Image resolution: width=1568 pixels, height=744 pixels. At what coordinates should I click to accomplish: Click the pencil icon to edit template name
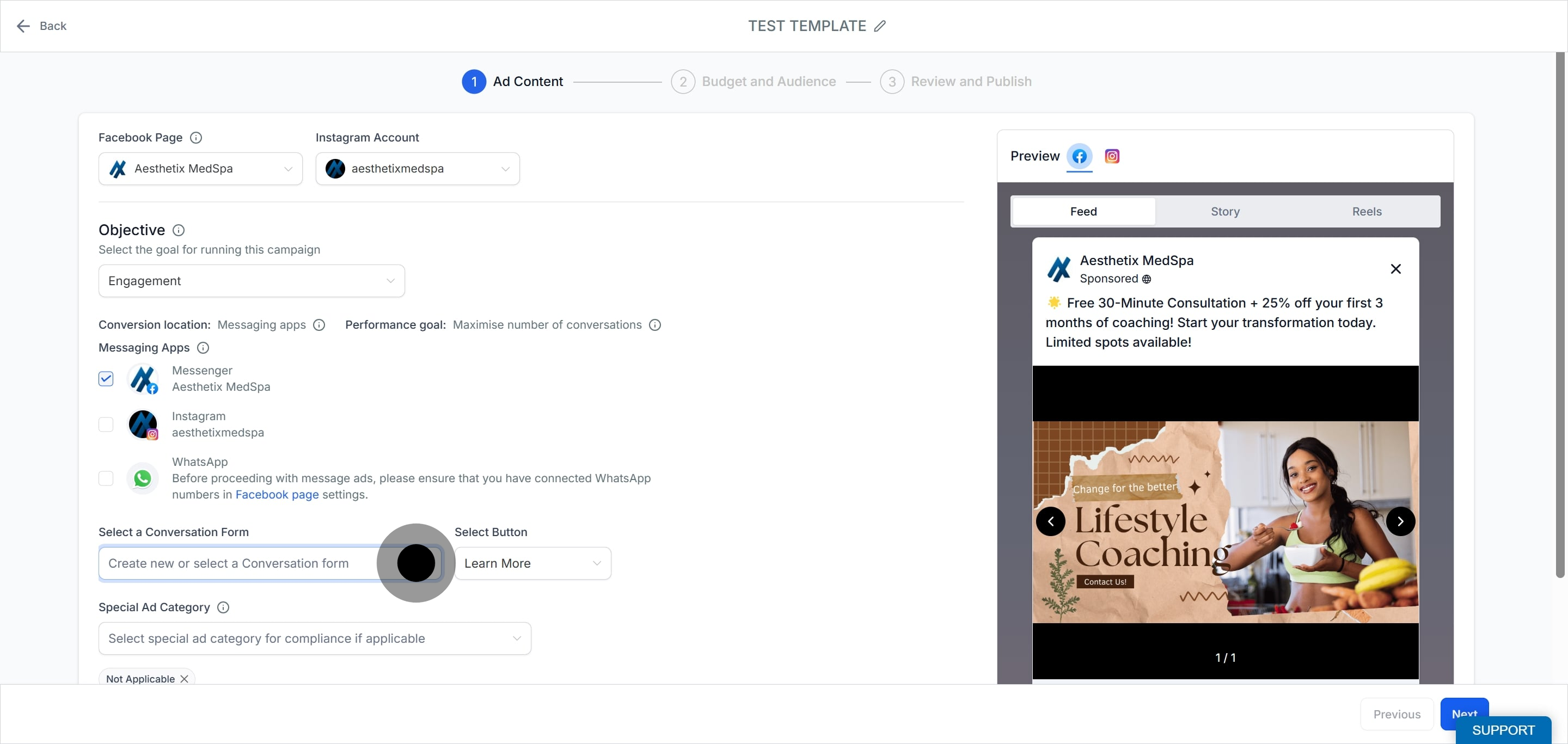tap(880, 26)
